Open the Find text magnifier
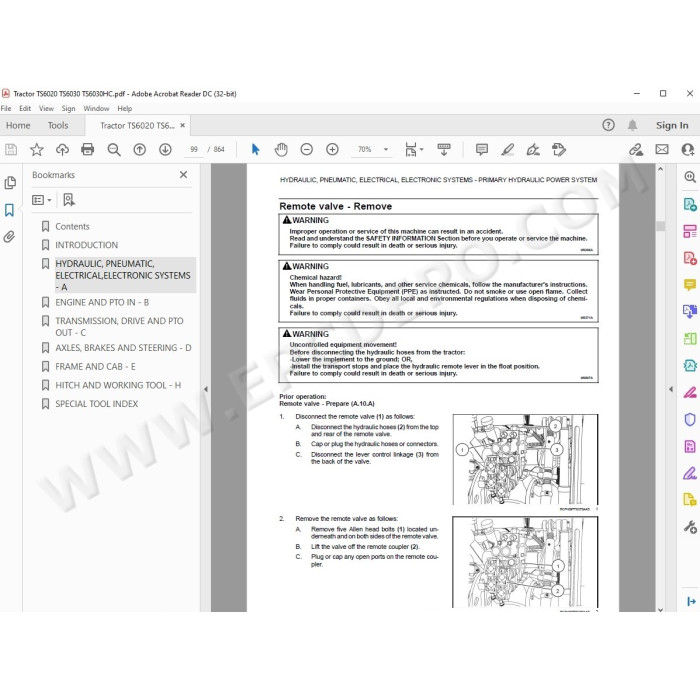This screenshot has width=700, height=700. pos(114,149)
